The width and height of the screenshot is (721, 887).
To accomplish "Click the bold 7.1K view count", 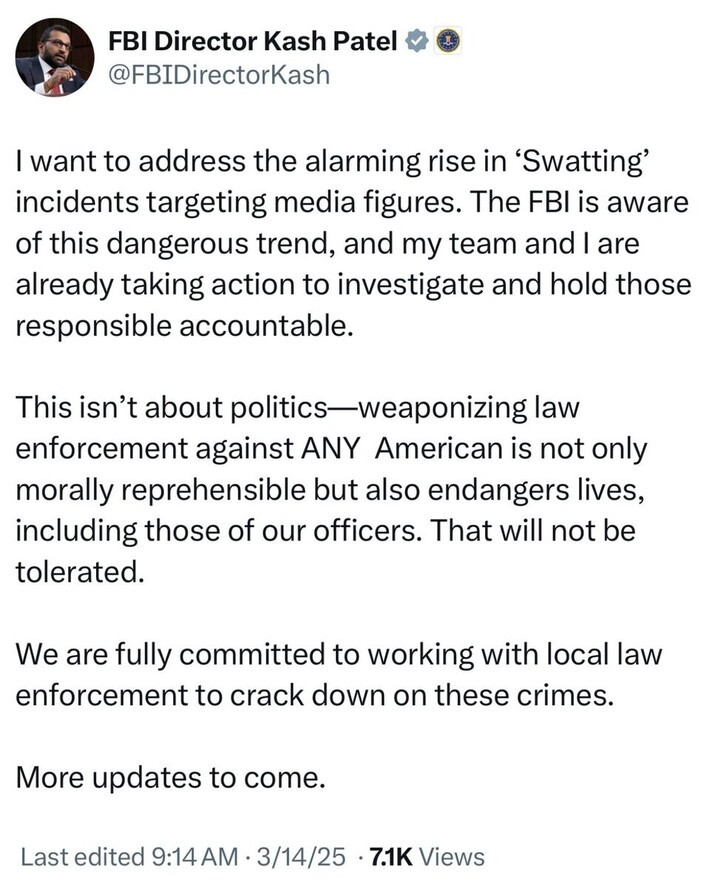I will 389,857.
